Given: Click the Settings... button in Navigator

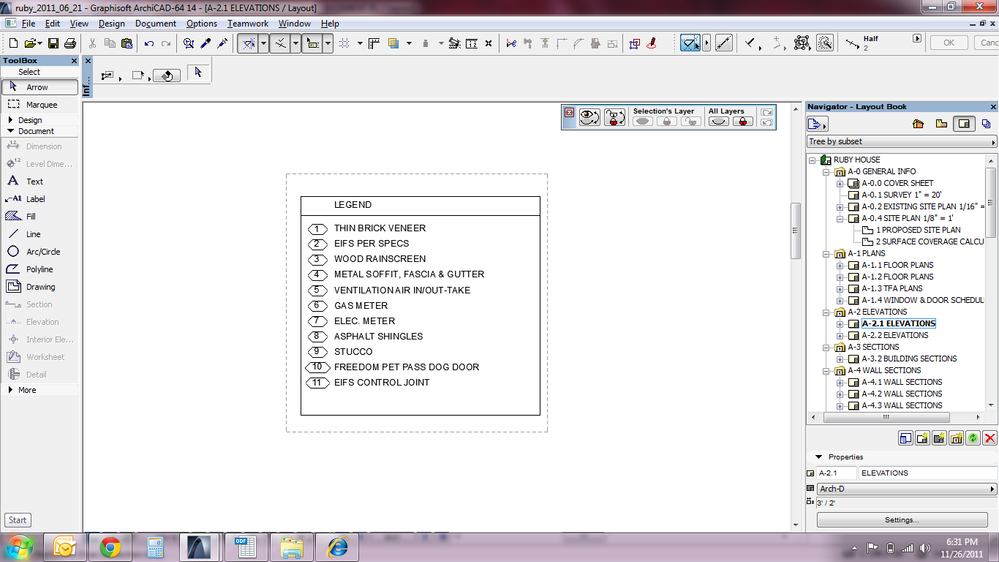Looking at the screenshot, I should 902,520.
